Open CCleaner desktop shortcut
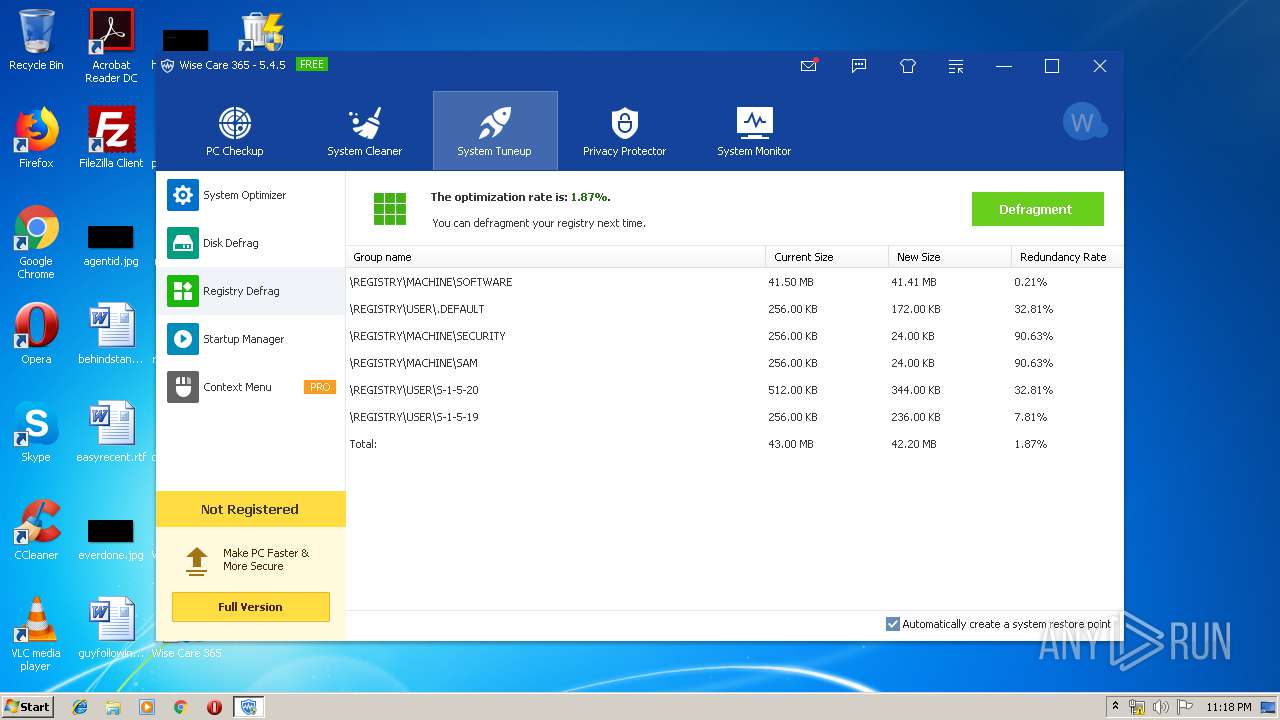Screen dimensions: 1280x720 click(x=36, y=530)
